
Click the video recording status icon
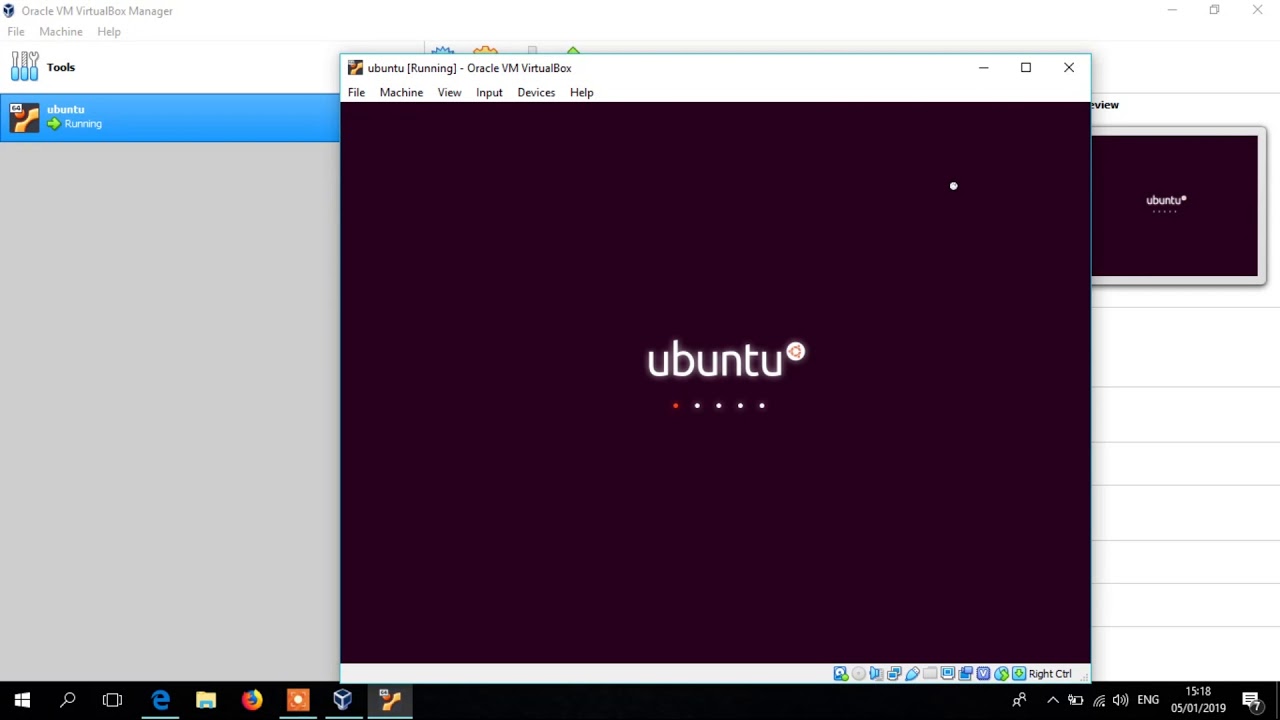coord(966,674)
